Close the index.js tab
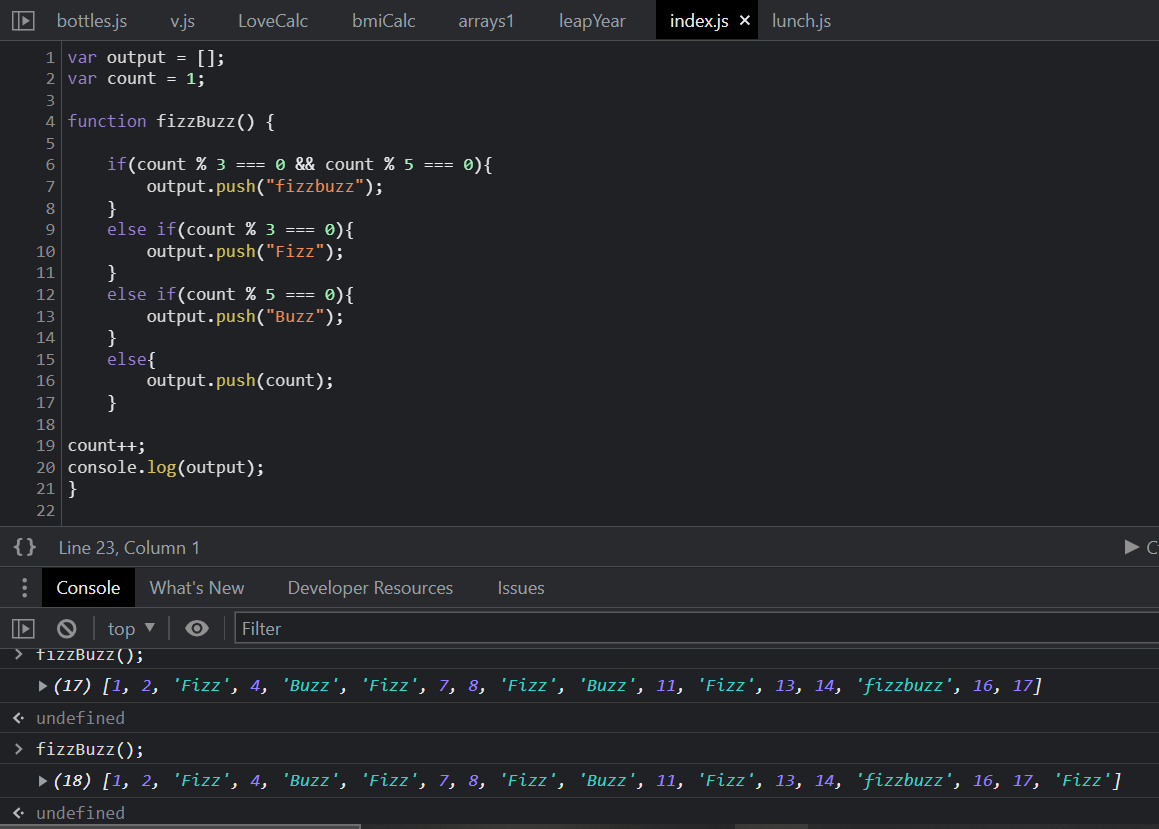The width and height of the screenshot is (1159, 829). (745, 21)
